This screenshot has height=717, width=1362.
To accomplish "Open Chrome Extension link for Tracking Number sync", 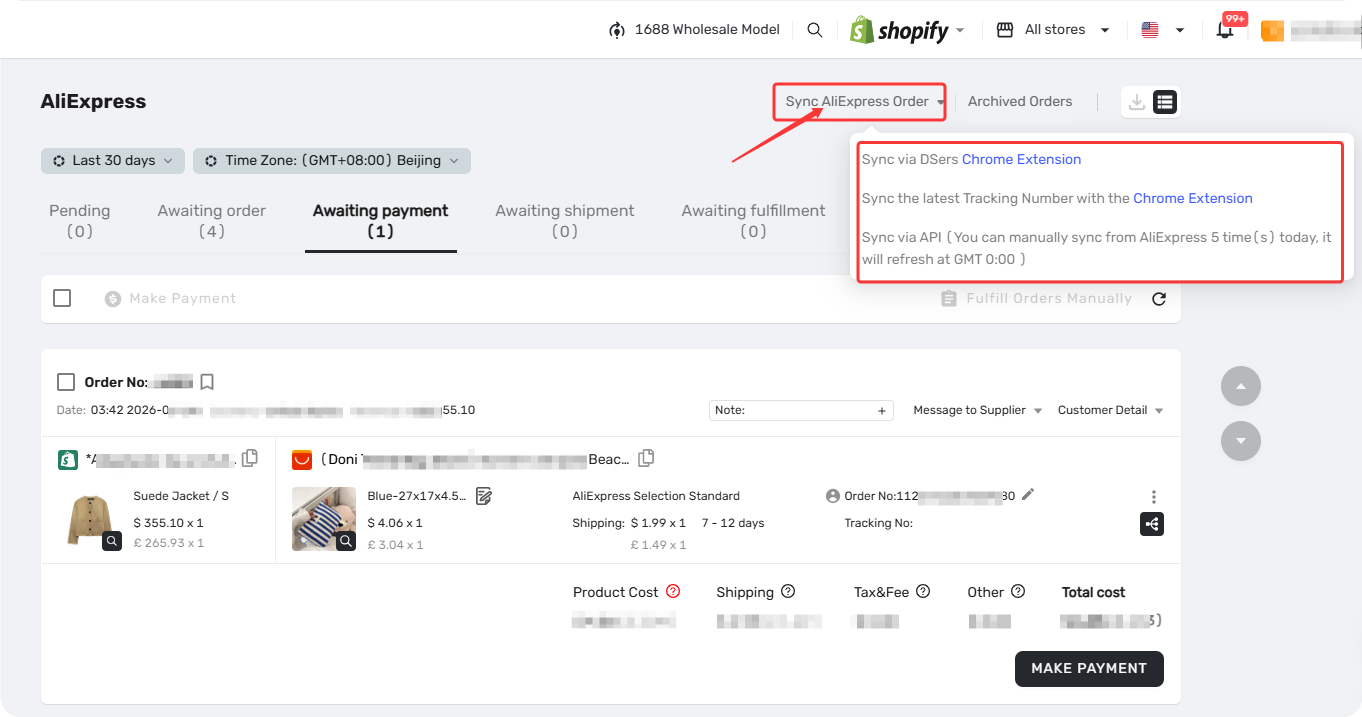I will [1193, 198].
